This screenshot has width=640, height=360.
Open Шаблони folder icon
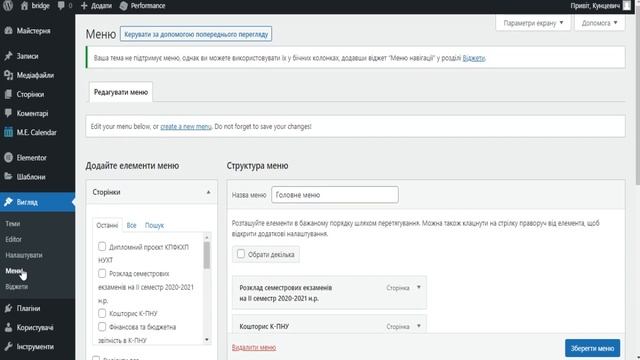coord(8,176)
